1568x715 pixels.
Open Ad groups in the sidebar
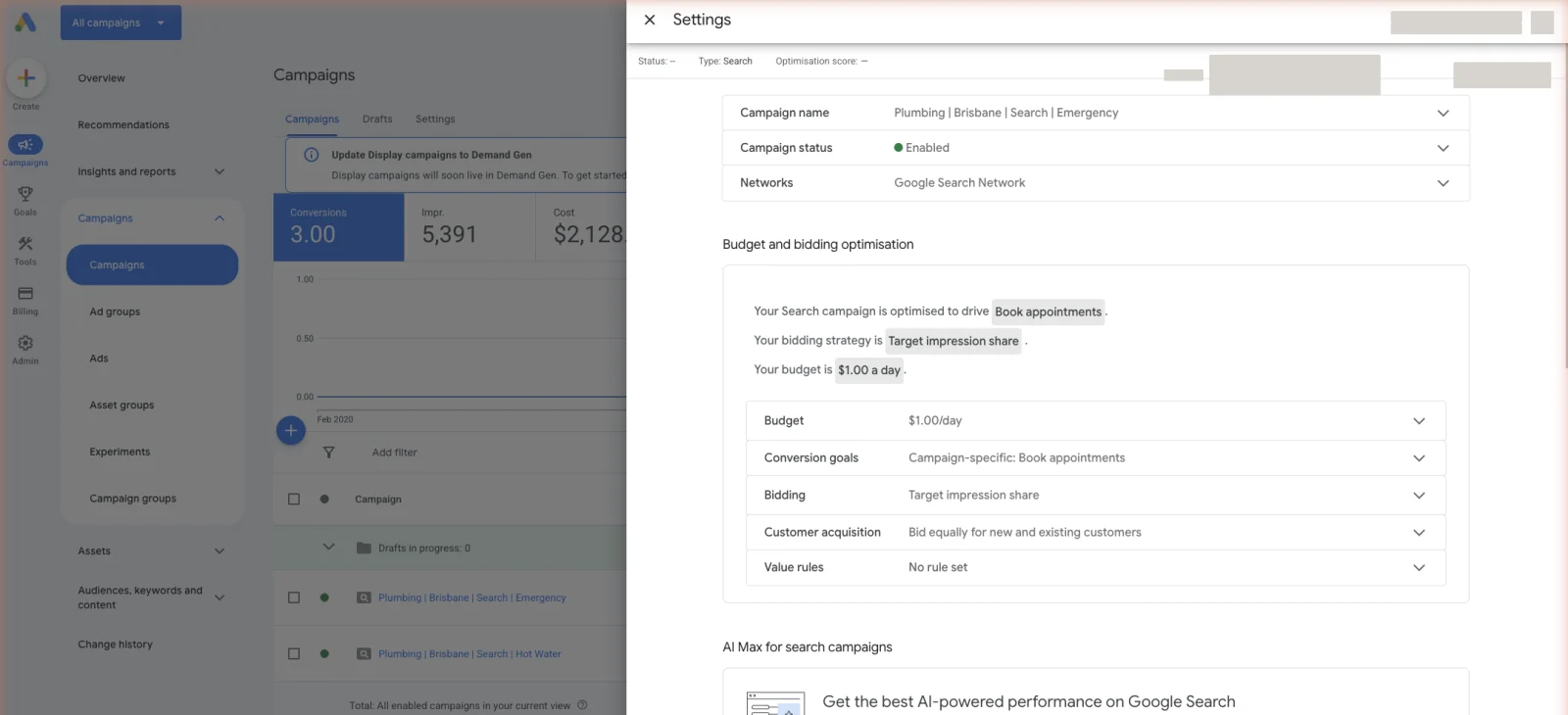tap(115, 311)
